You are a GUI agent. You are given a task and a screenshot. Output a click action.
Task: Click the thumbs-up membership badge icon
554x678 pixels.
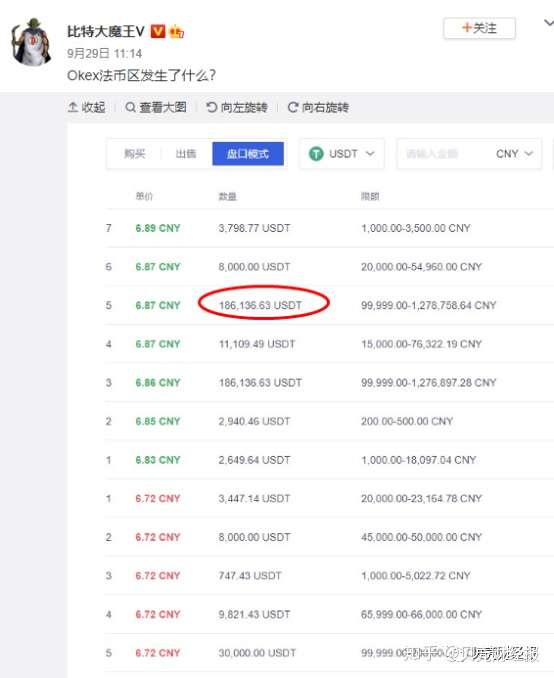coord(176,32)
